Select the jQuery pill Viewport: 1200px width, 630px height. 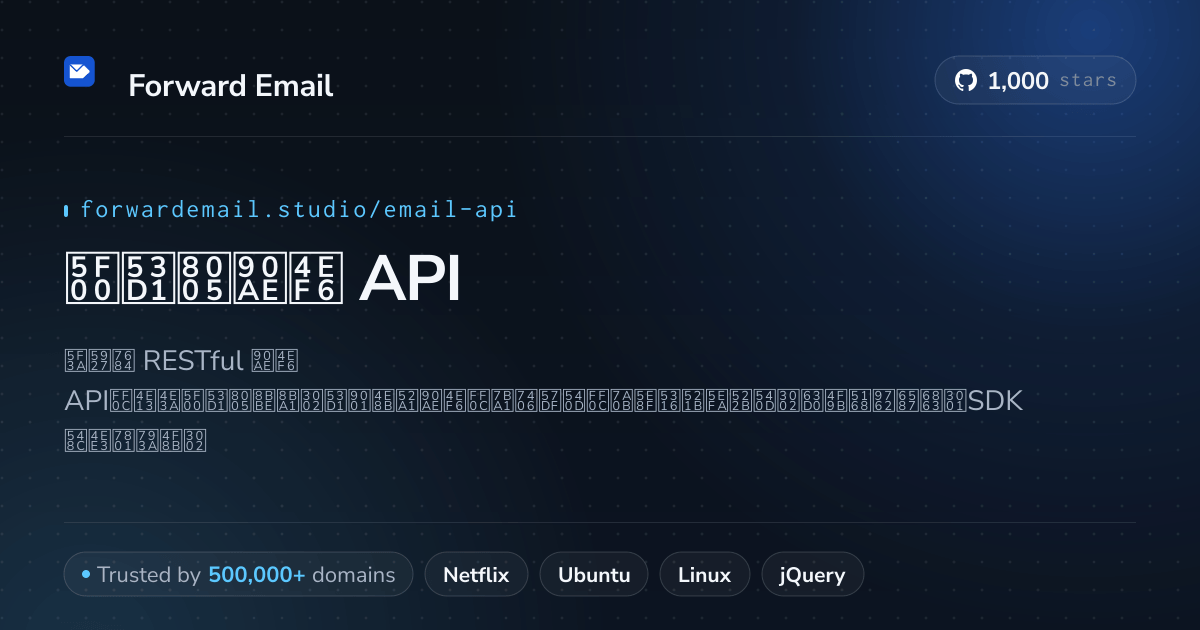point(813,575)
